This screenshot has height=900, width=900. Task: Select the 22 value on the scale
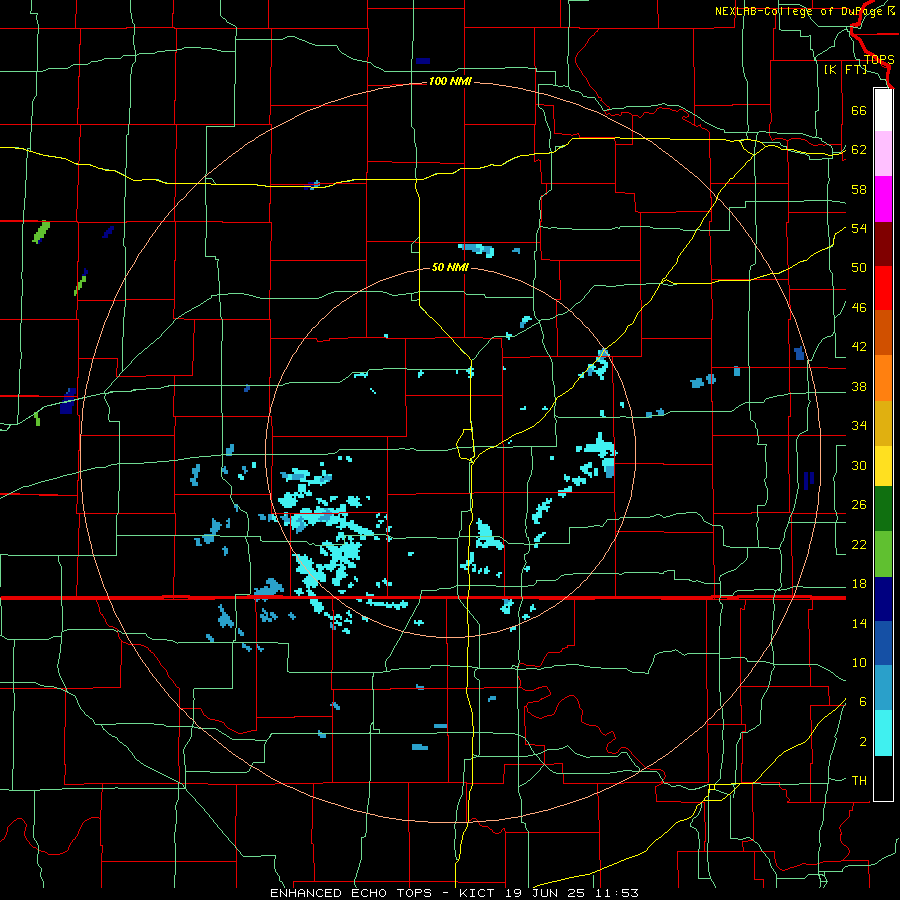pyautogui.click(x=859, y=544)
